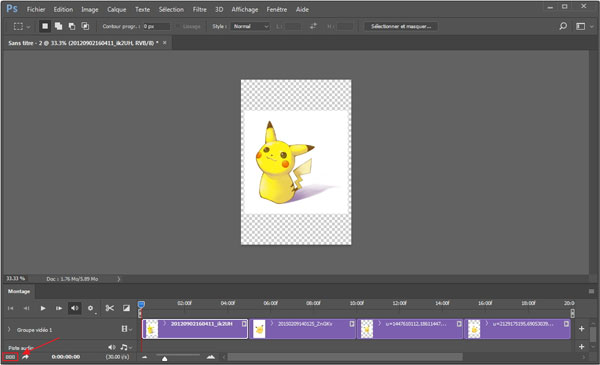Open the Fichier menu

[36, 10]
